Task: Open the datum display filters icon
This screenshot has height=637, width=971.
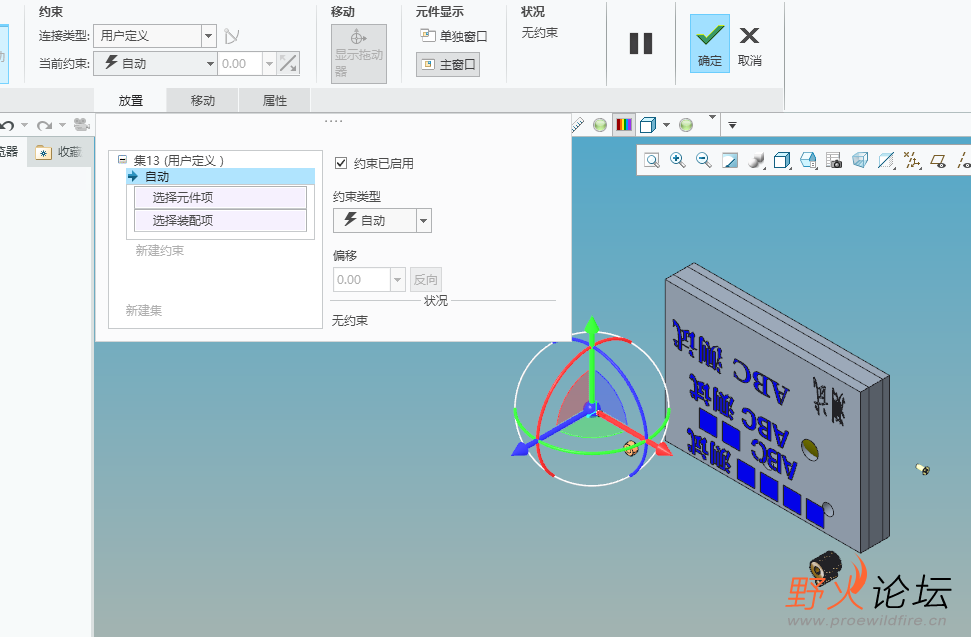Action: pyautogui.click(x=912, y=161)
